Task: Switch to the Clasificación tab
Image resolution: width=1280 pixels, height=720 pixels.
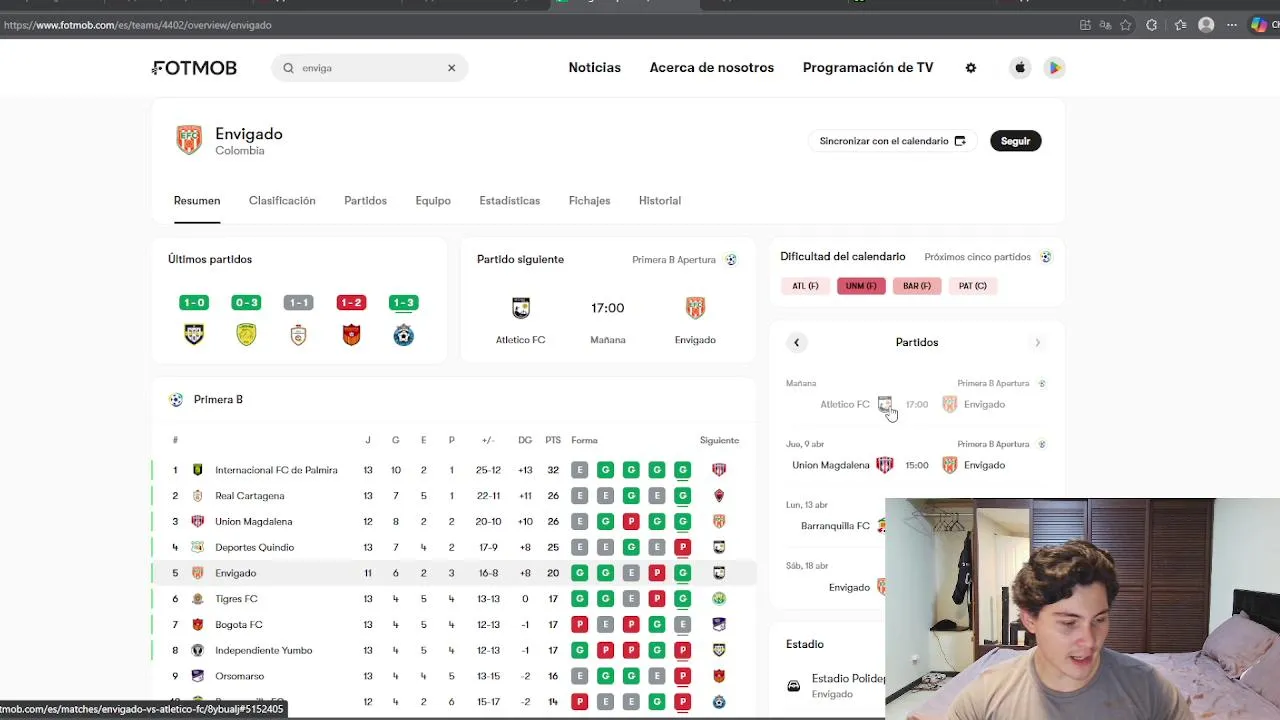Action: tap(282, 201)
